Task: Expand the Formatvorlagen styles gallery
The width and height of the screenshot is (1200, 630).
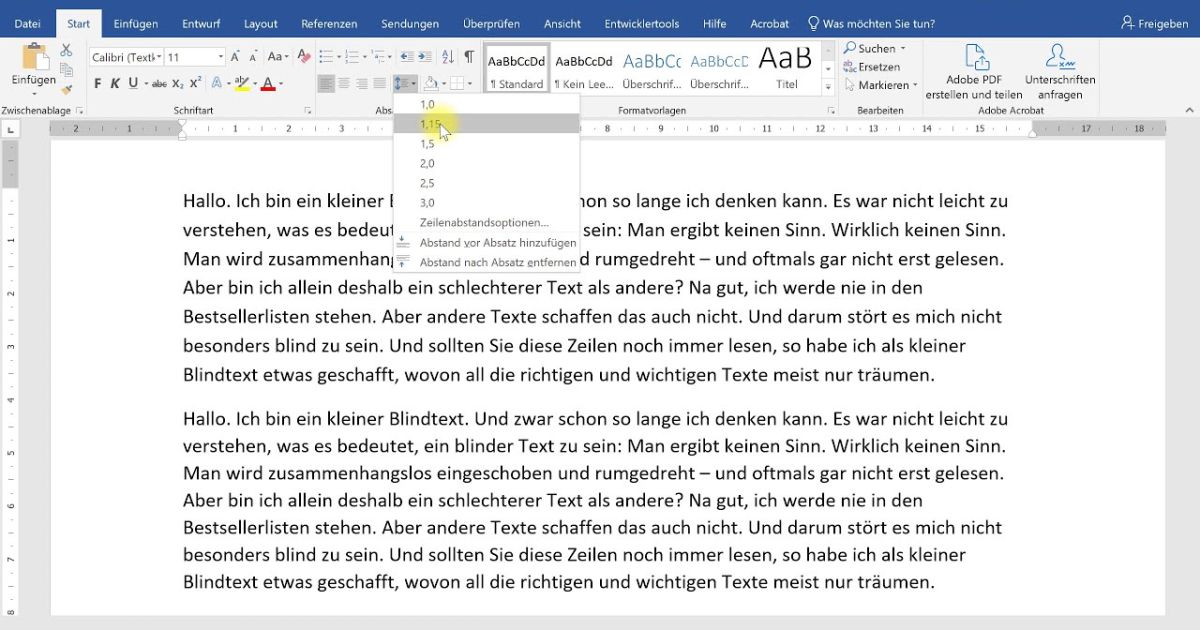Action: [827, 85]
